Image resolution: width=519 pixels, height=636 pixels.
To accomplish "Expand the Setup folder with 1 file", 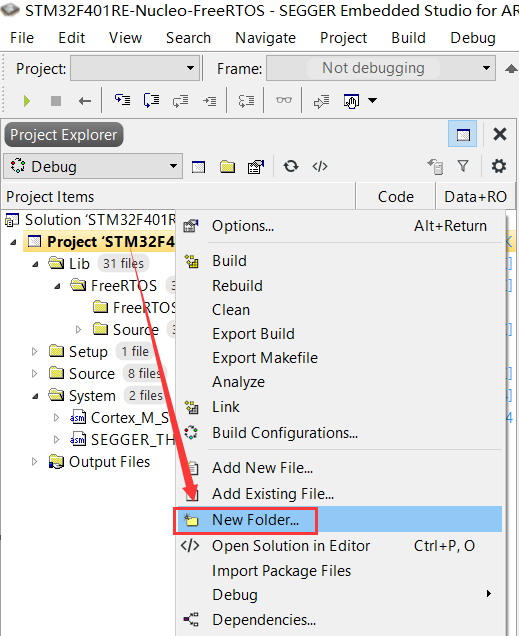I will pyautogui.click(x=35, y=351).
